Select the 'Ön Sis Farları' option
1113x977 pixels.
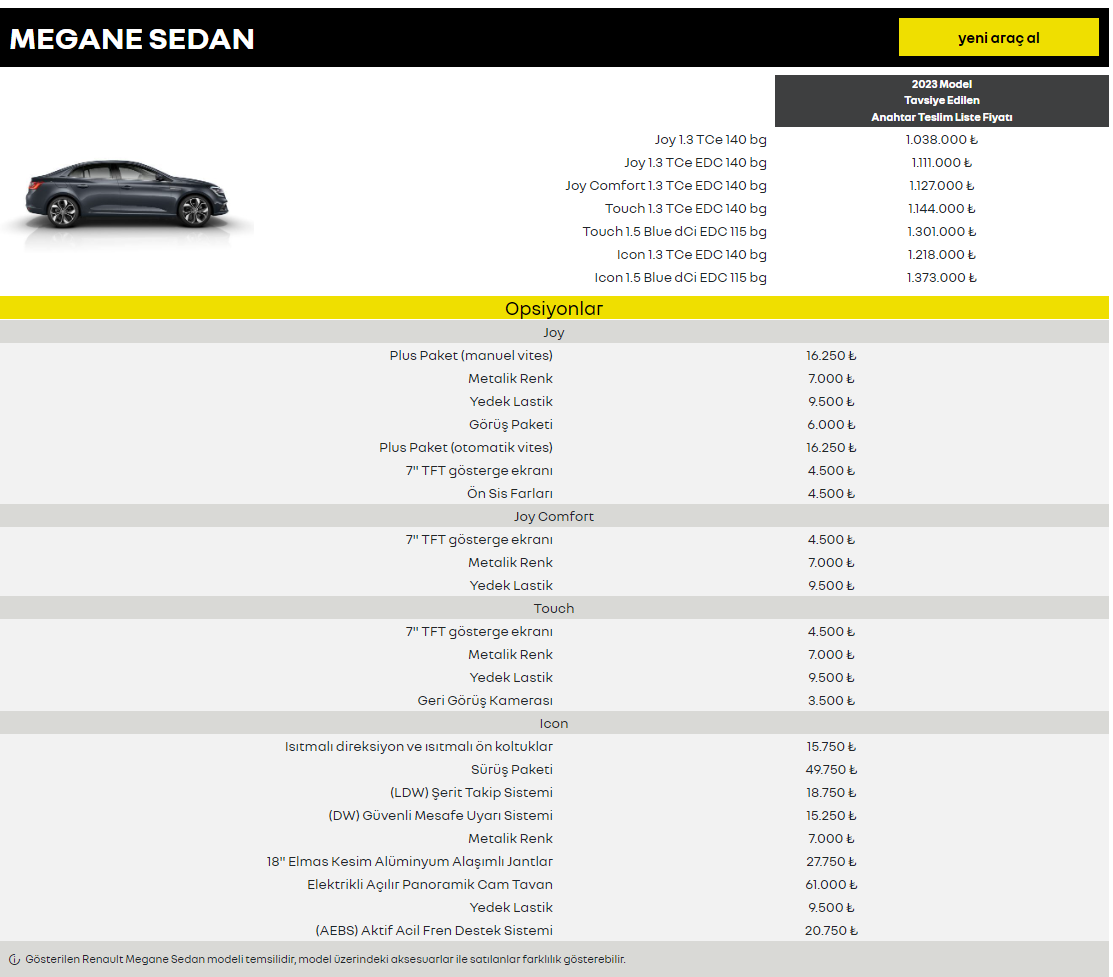click(x=510, y=493)
